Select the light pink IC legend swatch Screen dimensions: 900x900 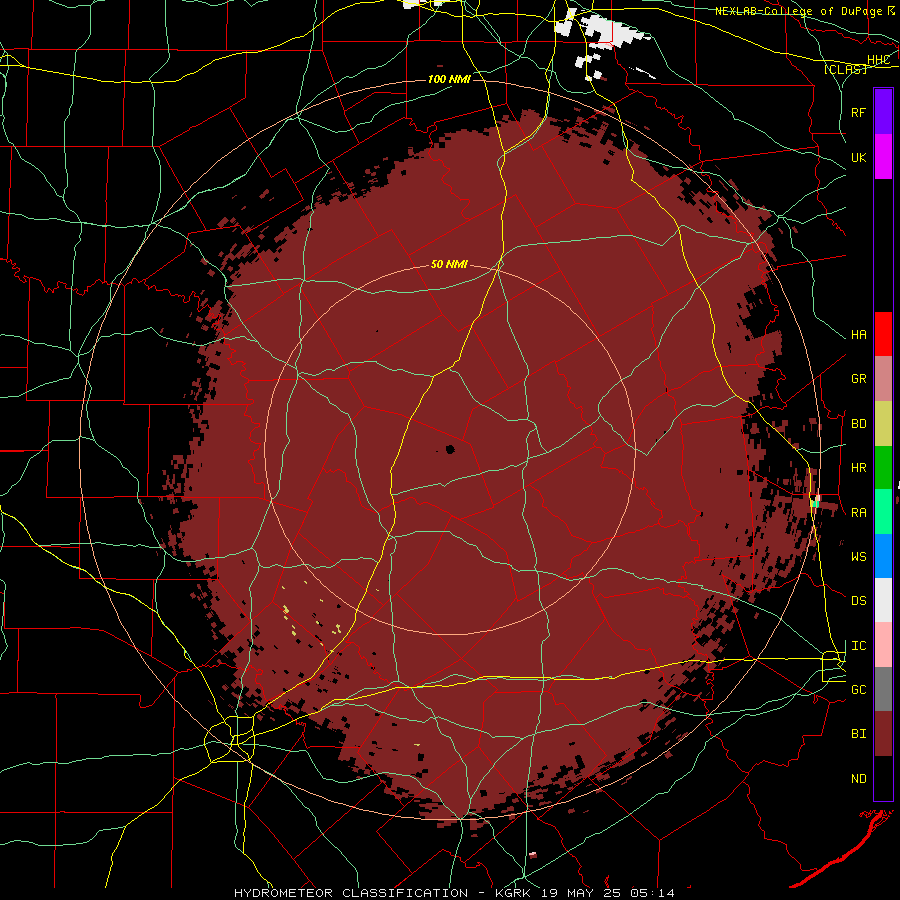click(883, 645)
